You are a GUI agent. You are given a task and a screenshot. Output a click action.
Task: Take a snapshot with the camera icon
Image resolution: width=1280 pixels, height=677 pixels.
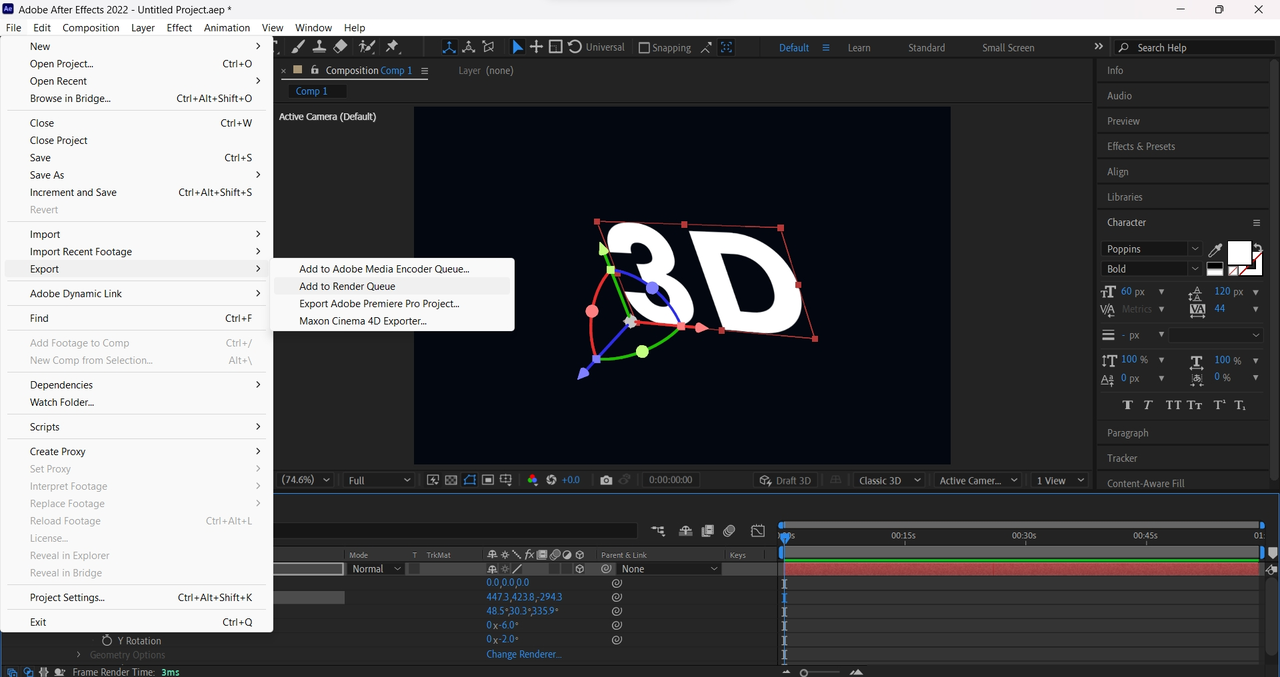click(x=606, y=480)
